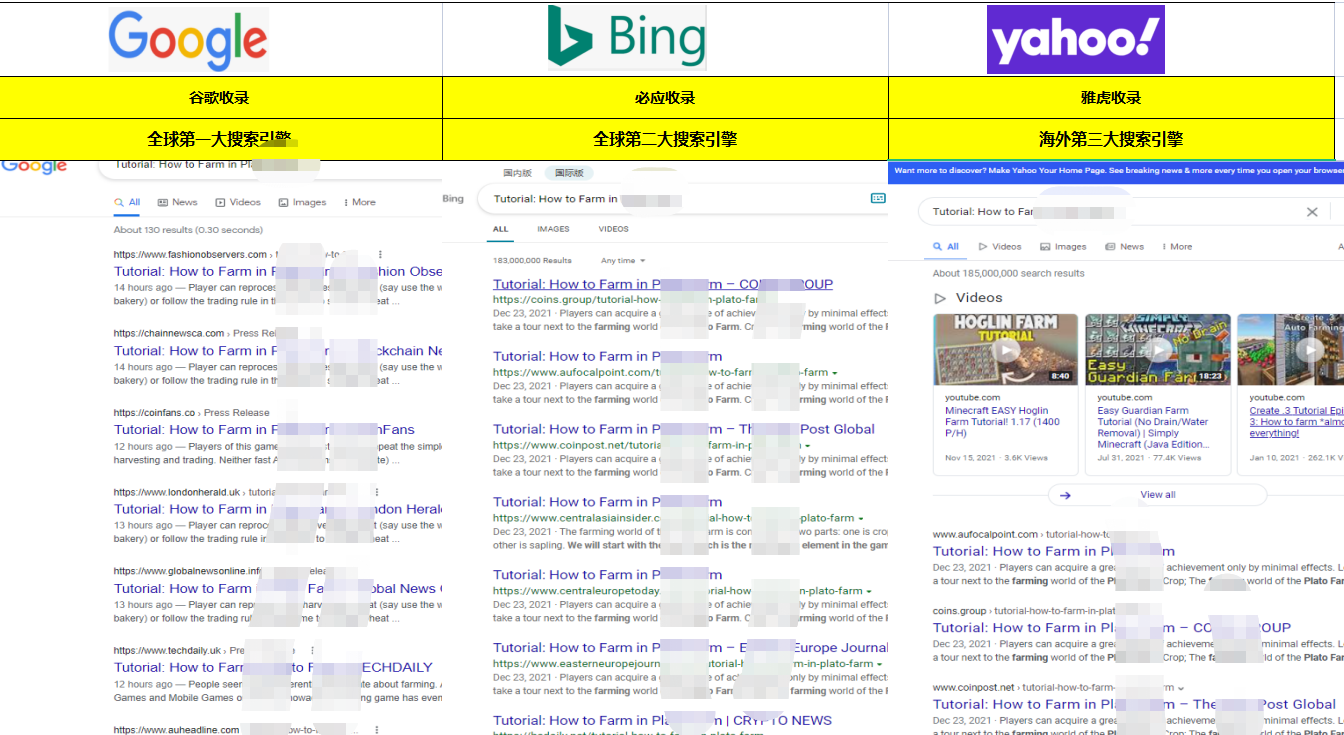The width and height of the screenshot is (1344, 735).
Task: Open the techdaily.uk result title in Google
Action: 273,668
